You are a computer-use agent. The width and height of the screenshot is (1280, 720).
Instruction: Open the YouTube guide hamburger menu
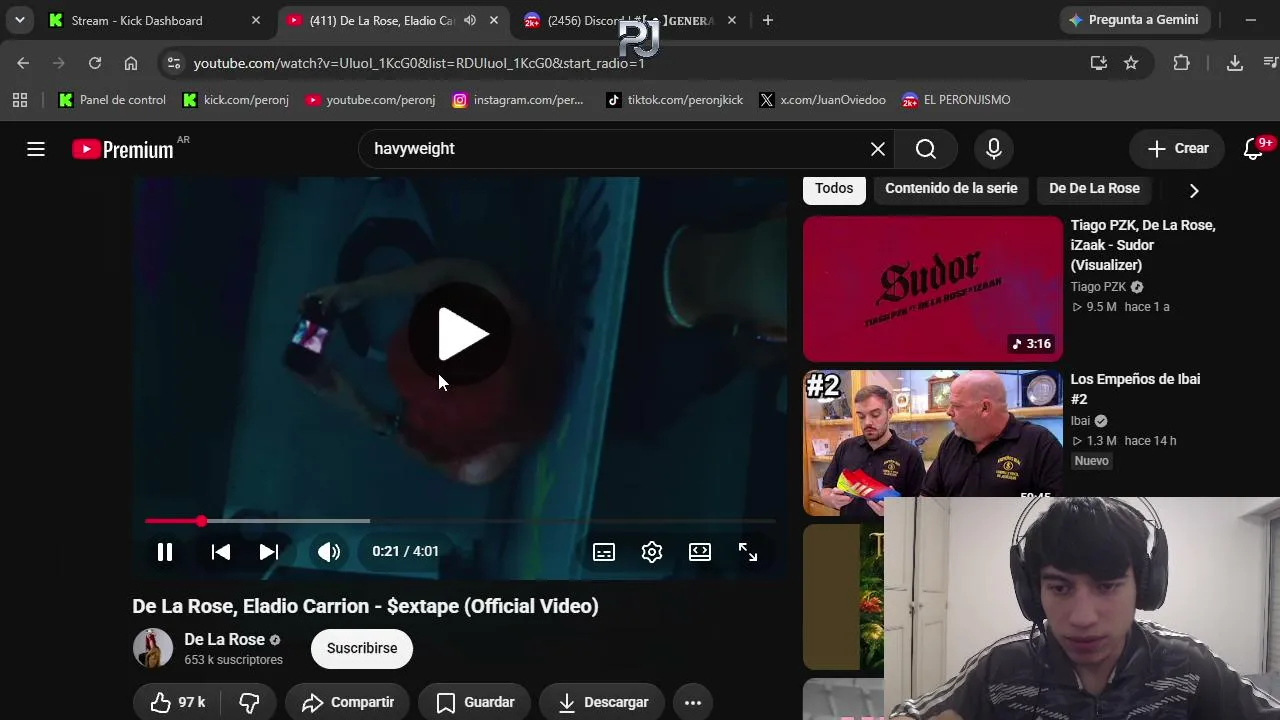point(36,149)
